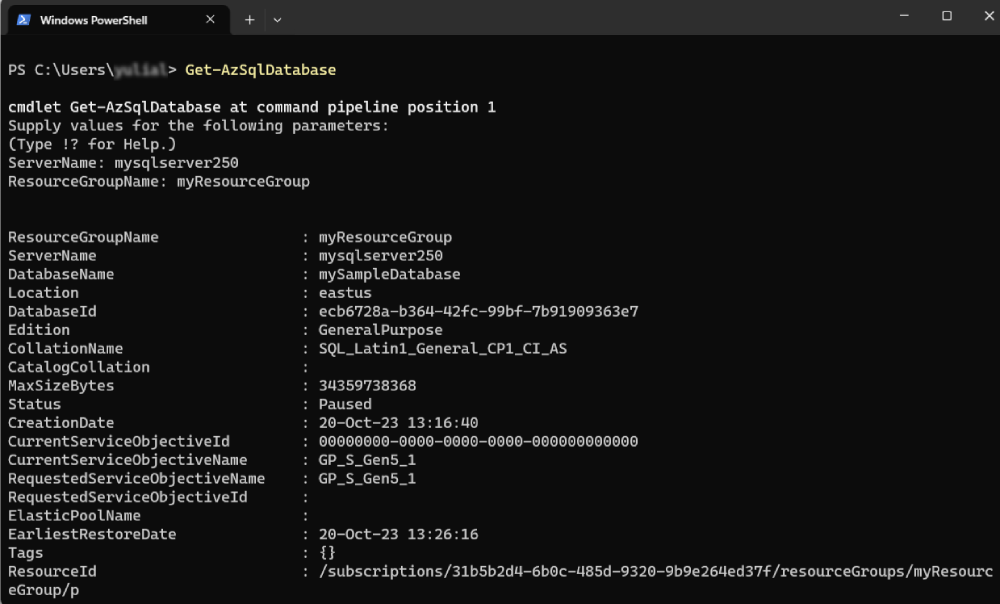Click the Status value Paused

(345, 404)
